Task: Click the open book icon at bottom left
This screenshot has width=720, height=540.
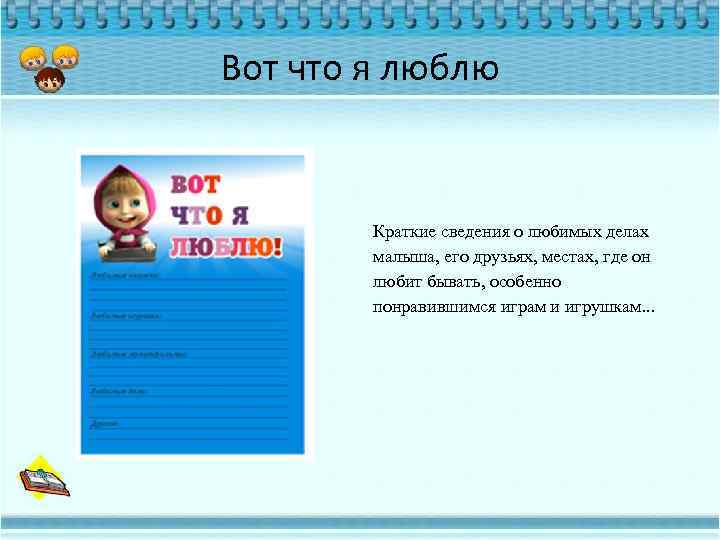Action: pos(44,478)
